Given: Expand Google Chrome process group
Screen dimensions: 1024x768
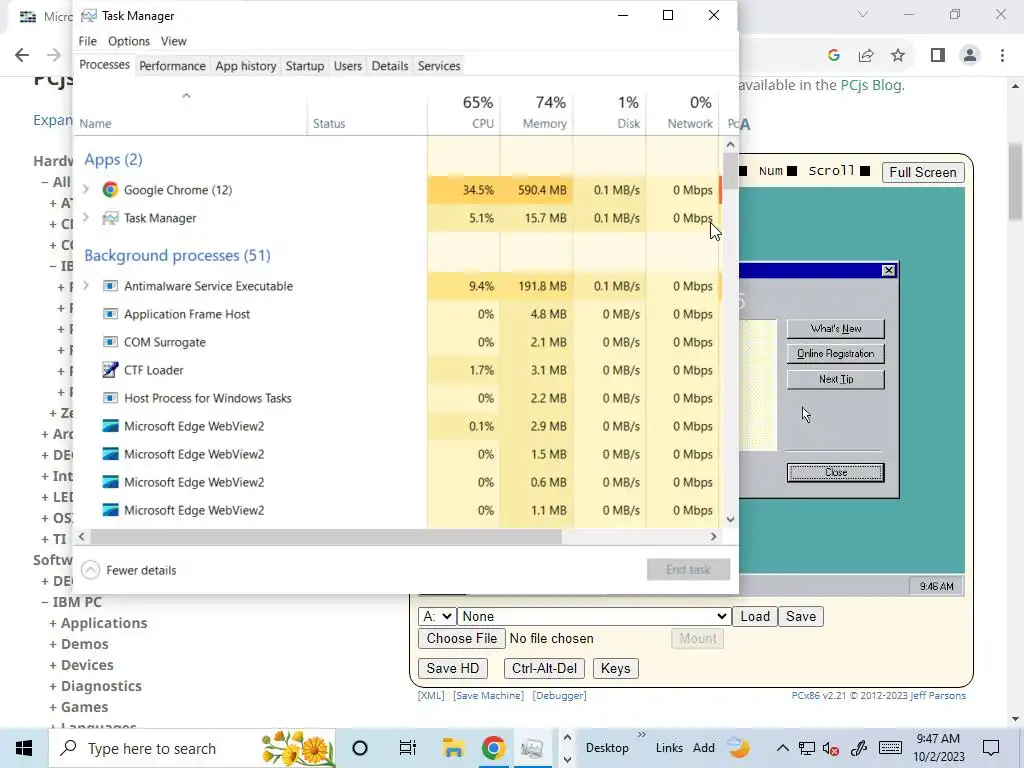Looking at the screenshot, I should 86,190.
